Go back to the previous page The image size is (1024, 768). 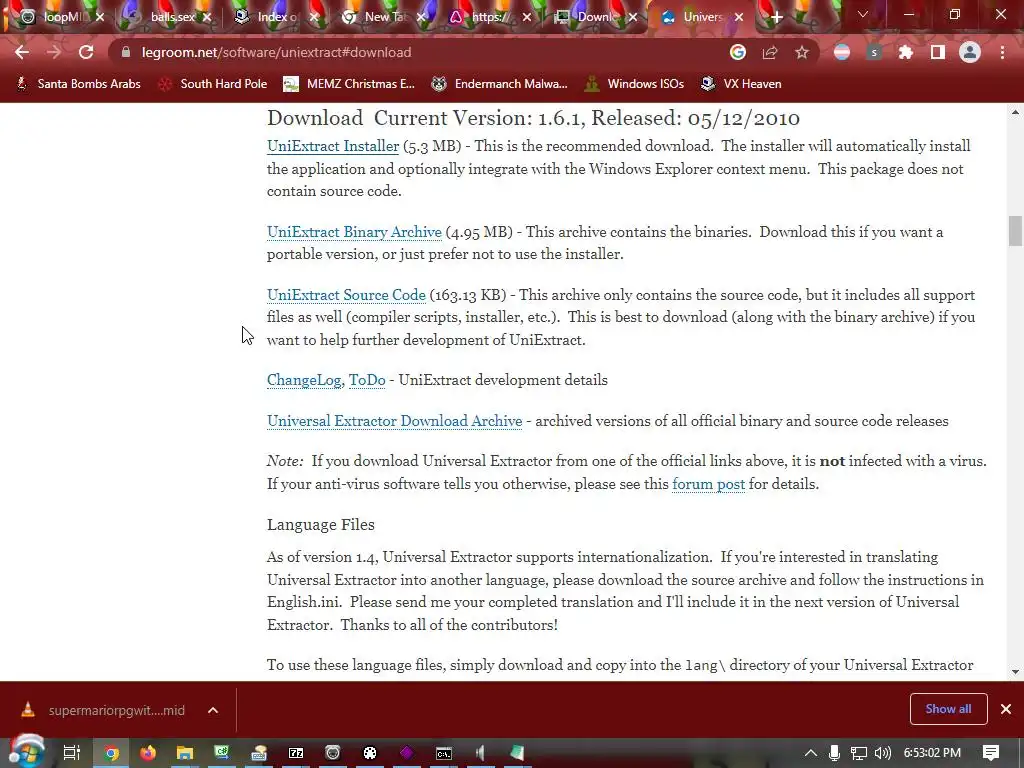pos(22,52)
